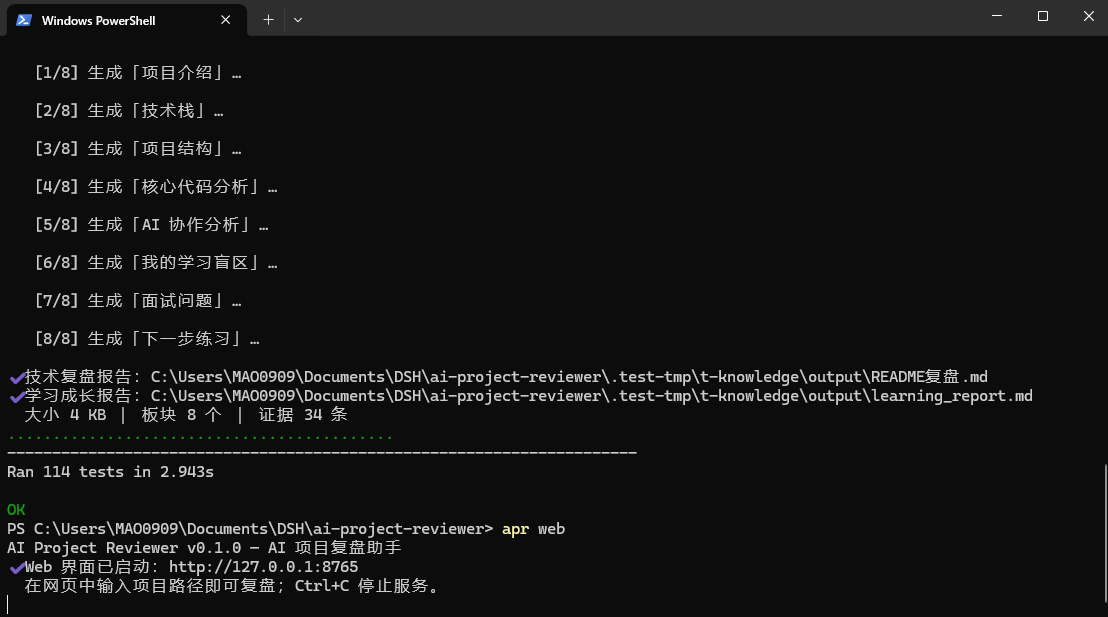Click the green OK test result

(16, 510)
